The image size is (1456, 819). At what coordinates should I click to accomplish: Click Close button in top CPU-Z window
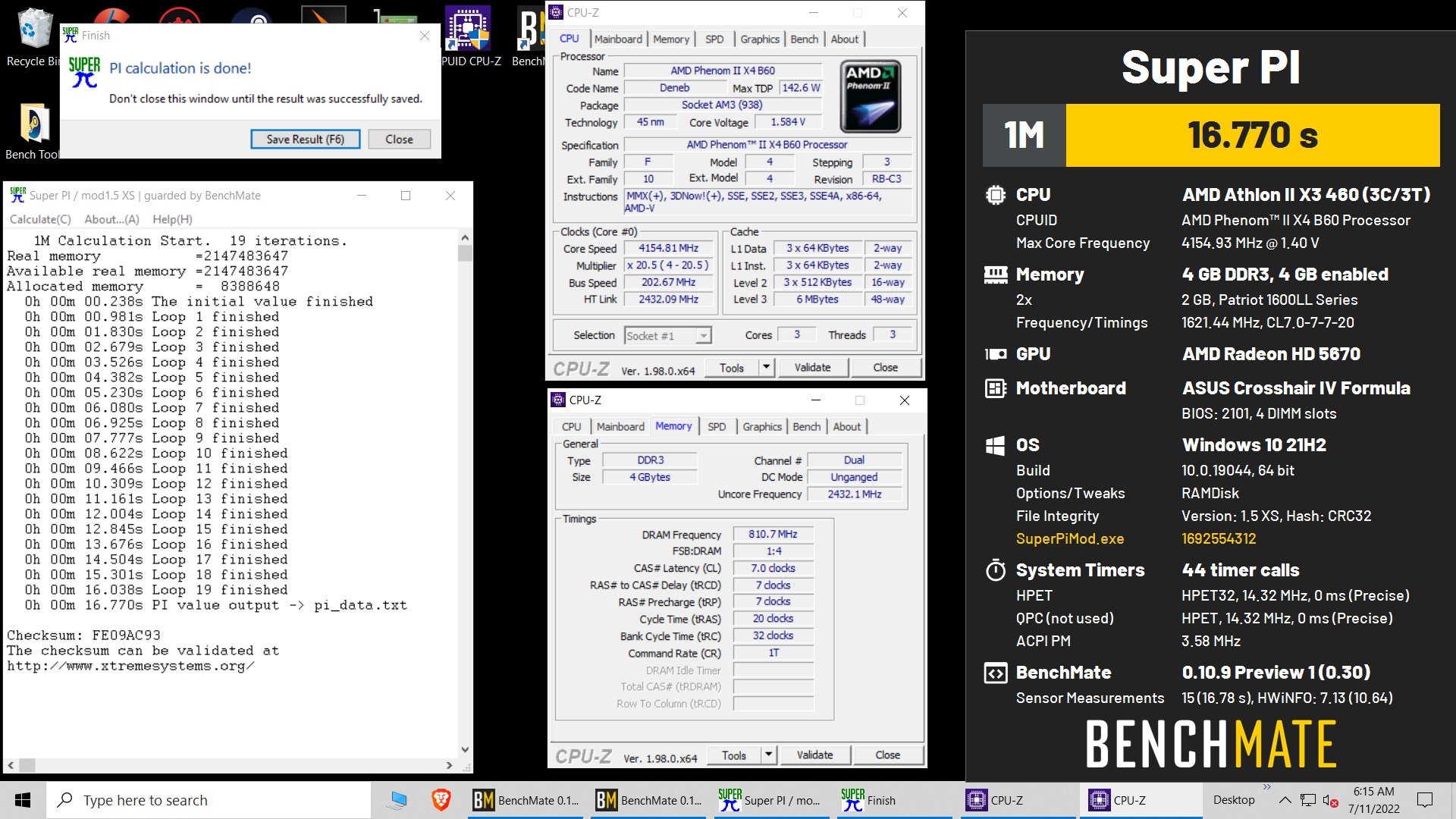tap(885, 368)
